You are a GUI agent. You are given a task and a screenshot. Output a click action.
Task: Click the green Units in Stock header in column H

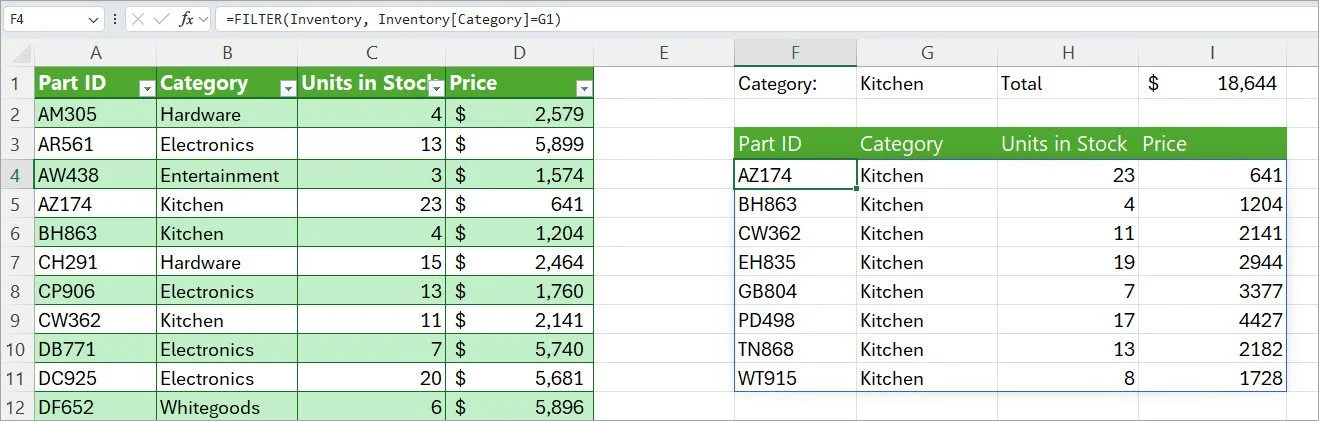1068,144
